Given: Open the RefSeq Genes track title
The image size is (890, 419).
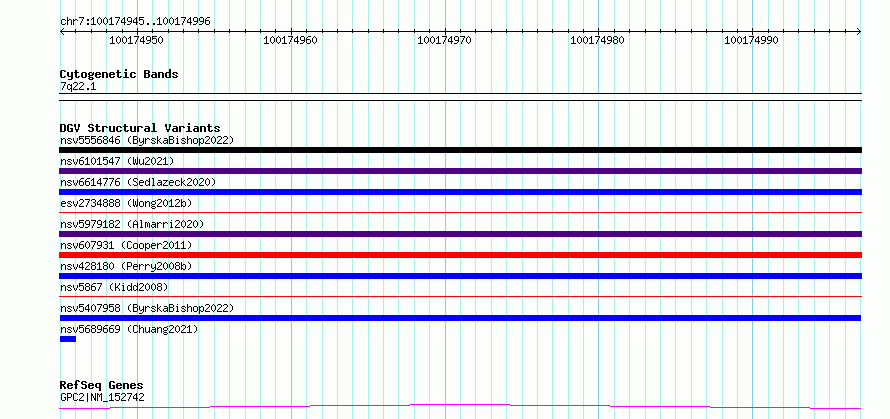Looking at the screenshot, I should tap(101, 385).
